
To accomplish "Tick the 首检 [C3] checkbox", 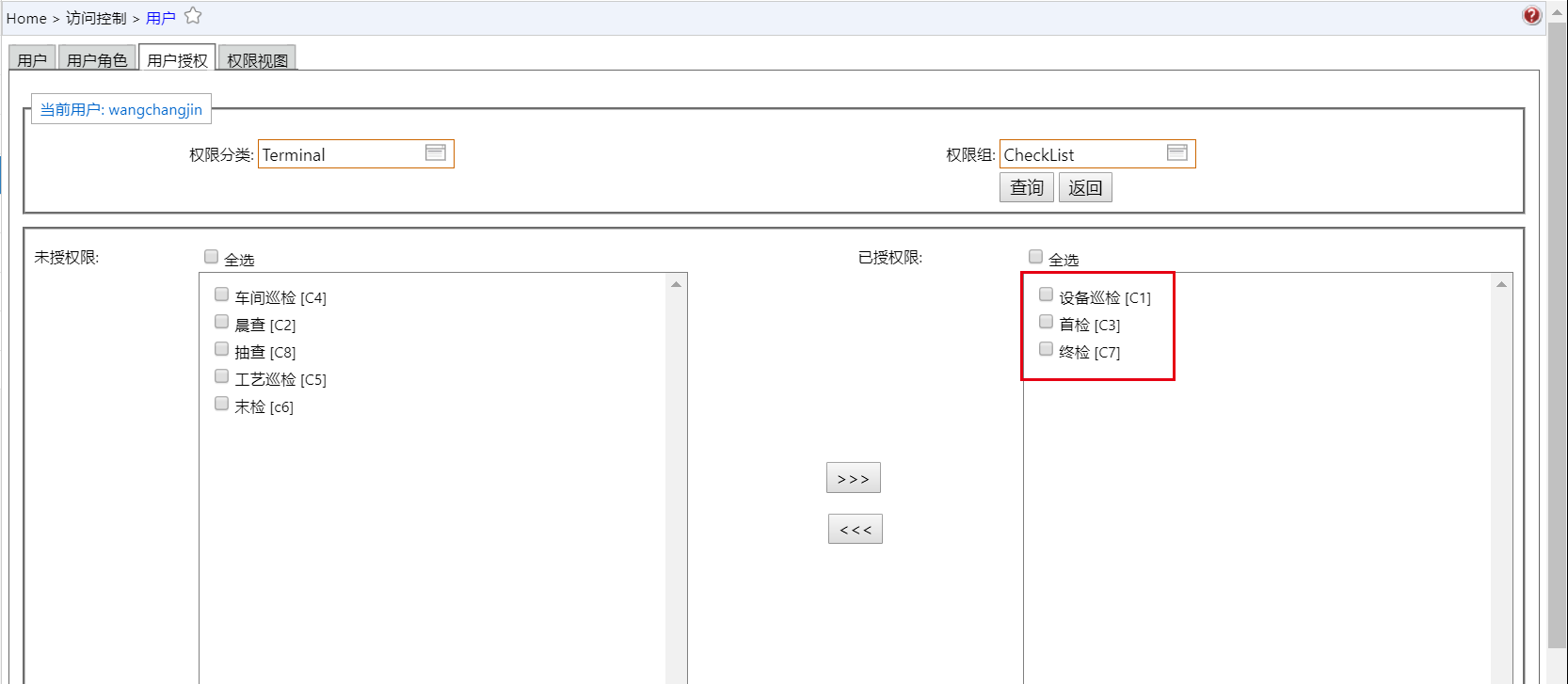I will coord(1046,322).
